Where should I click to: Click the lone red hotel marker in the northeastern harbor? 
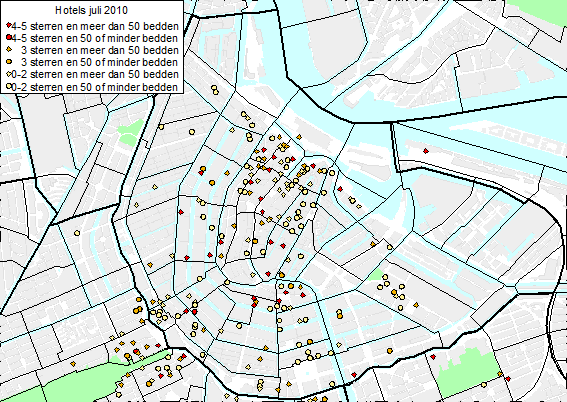426,151
